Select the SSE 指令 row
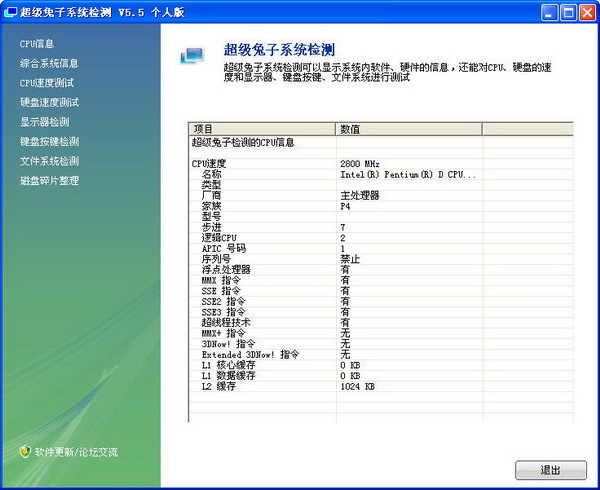Viewport: 600px width, 490px height. click(381, 291)
